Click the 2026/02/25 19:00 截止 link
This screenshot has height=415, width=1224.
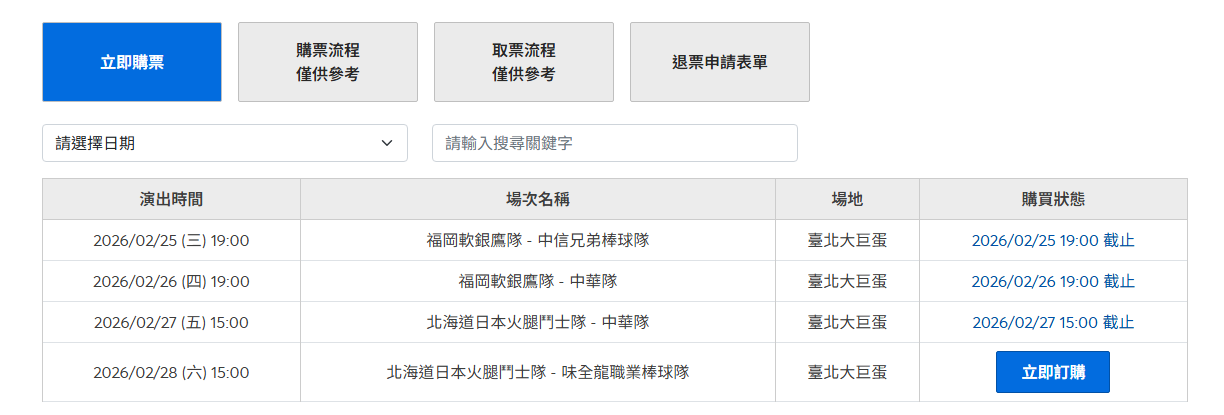coord(1053,240)
